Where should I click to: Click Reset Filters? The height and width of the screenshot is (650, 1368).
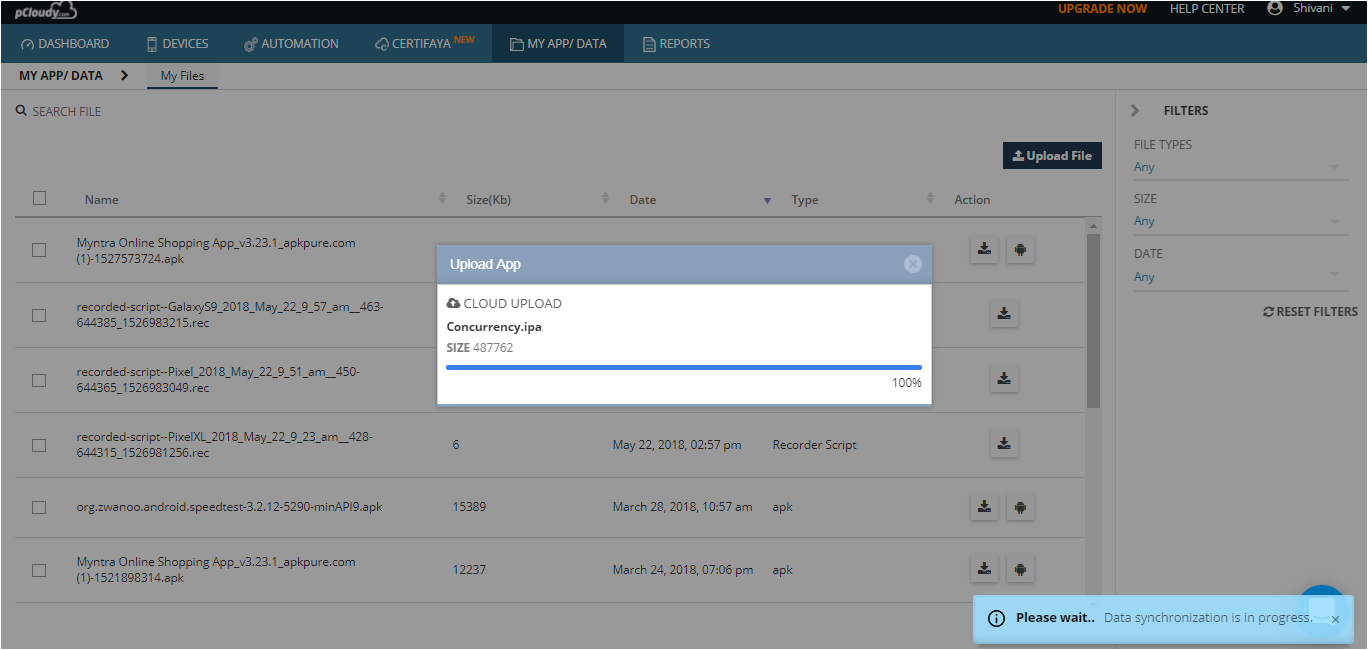coord(1310,312)
